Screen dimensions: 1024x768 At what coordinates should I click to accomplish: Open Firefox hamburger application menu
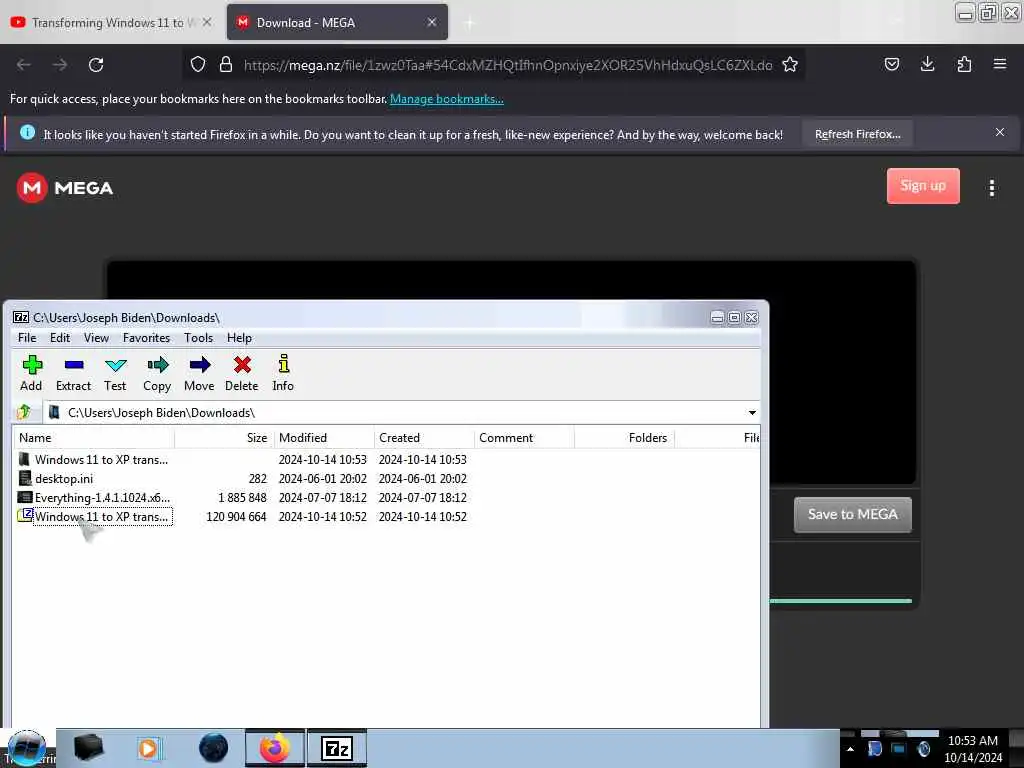pyautogui.click(x=1000, y=64)
